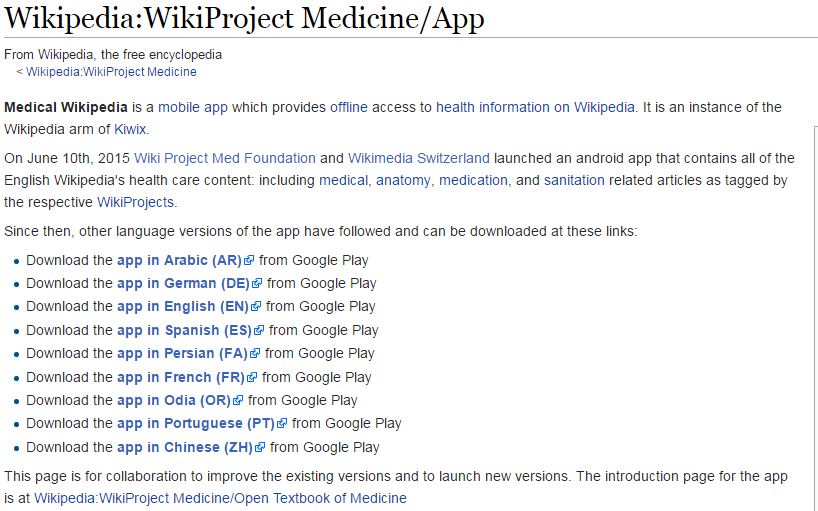Open the Kiwix link
The height and width of the screenshot is (511, 818).
[130, 129]
